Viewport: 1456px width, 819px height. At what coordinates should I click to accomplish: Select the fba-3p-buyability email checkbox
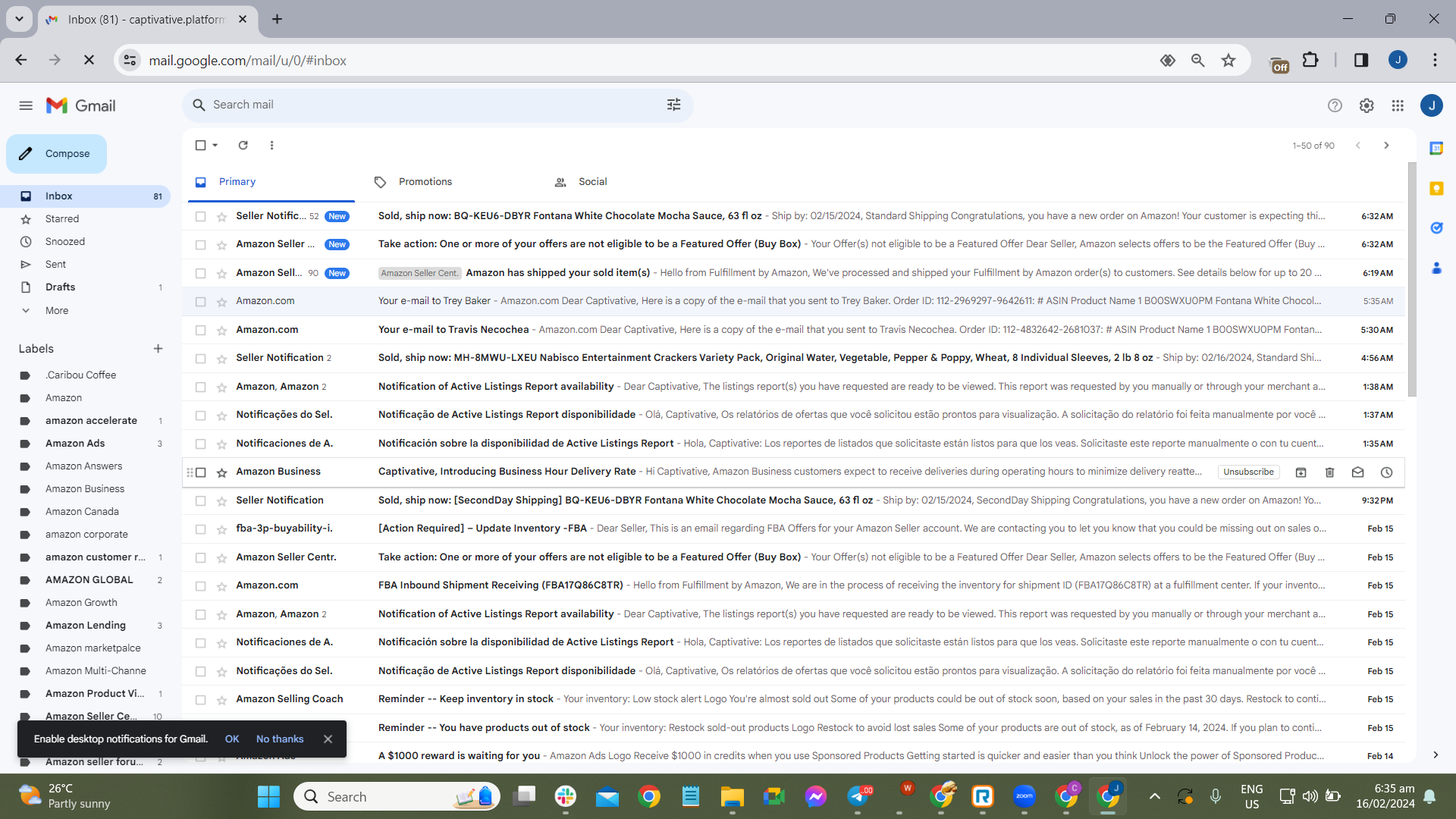(x=200, y=529)
